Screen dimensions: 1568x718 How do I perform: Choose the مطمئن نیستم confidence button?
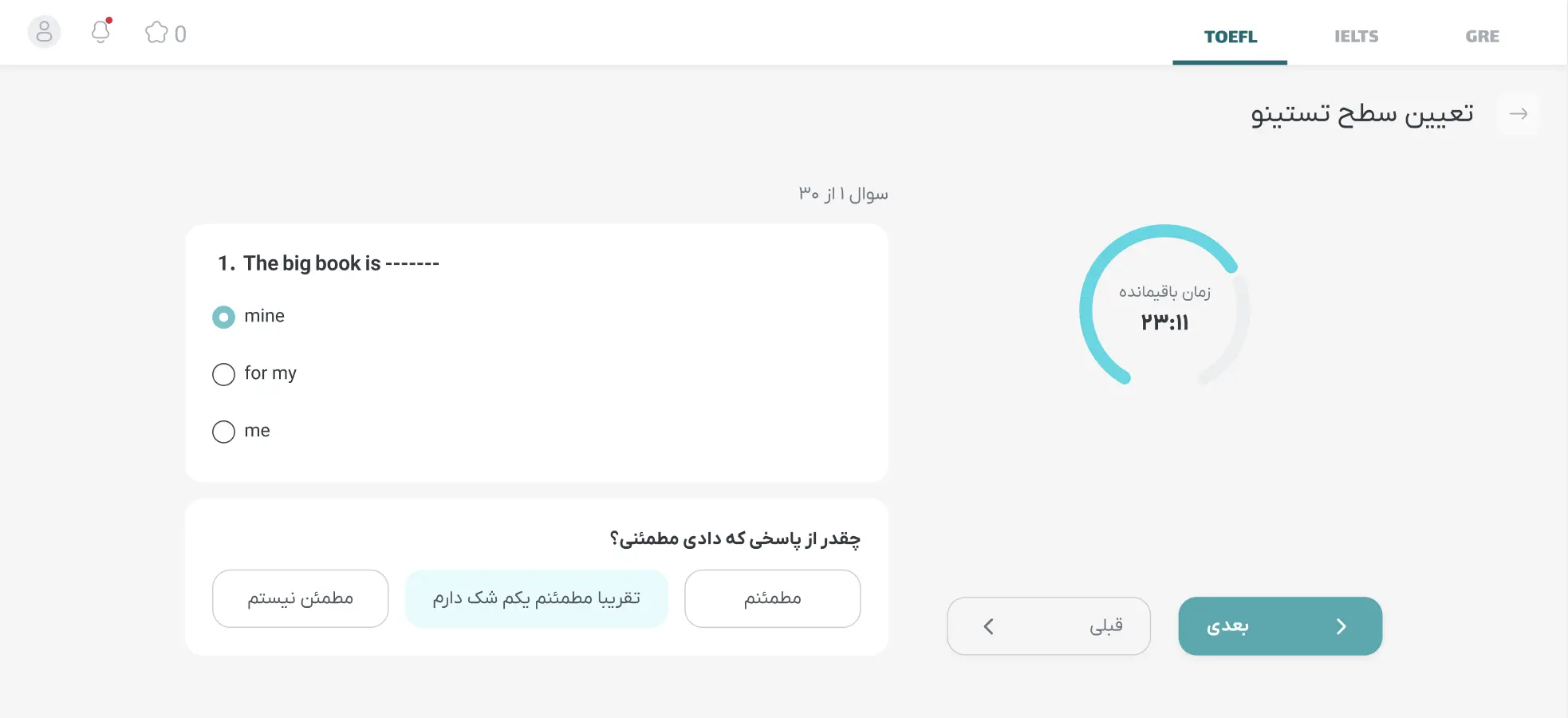click(300, 598)
